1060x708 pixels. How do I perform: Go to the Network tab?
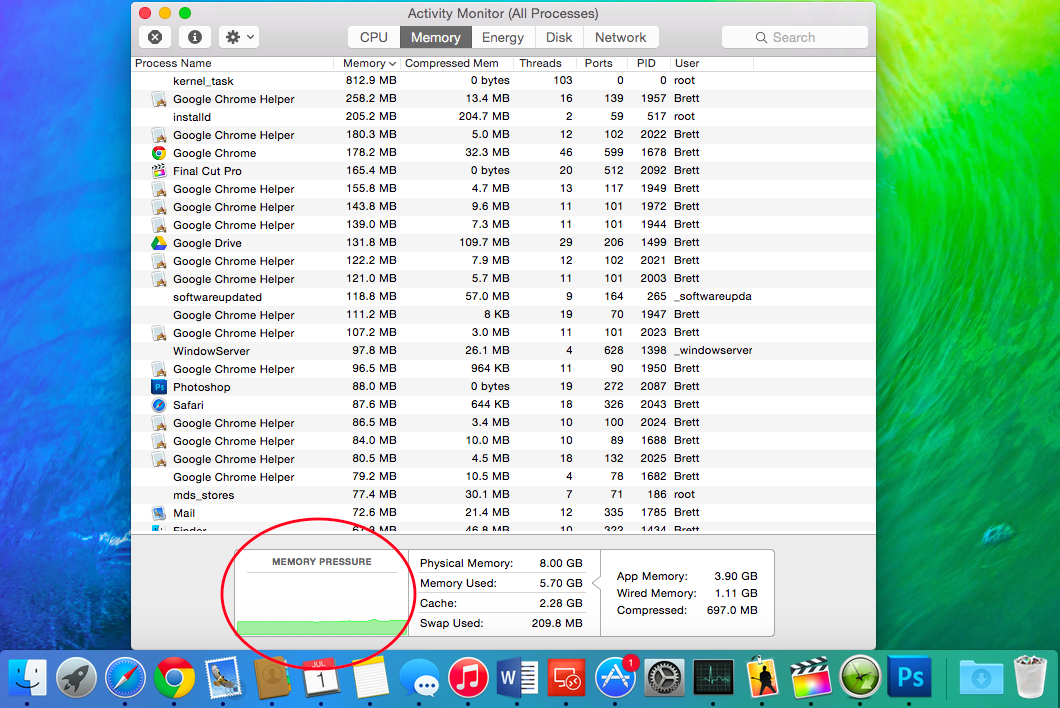click(x=621, y=37)
